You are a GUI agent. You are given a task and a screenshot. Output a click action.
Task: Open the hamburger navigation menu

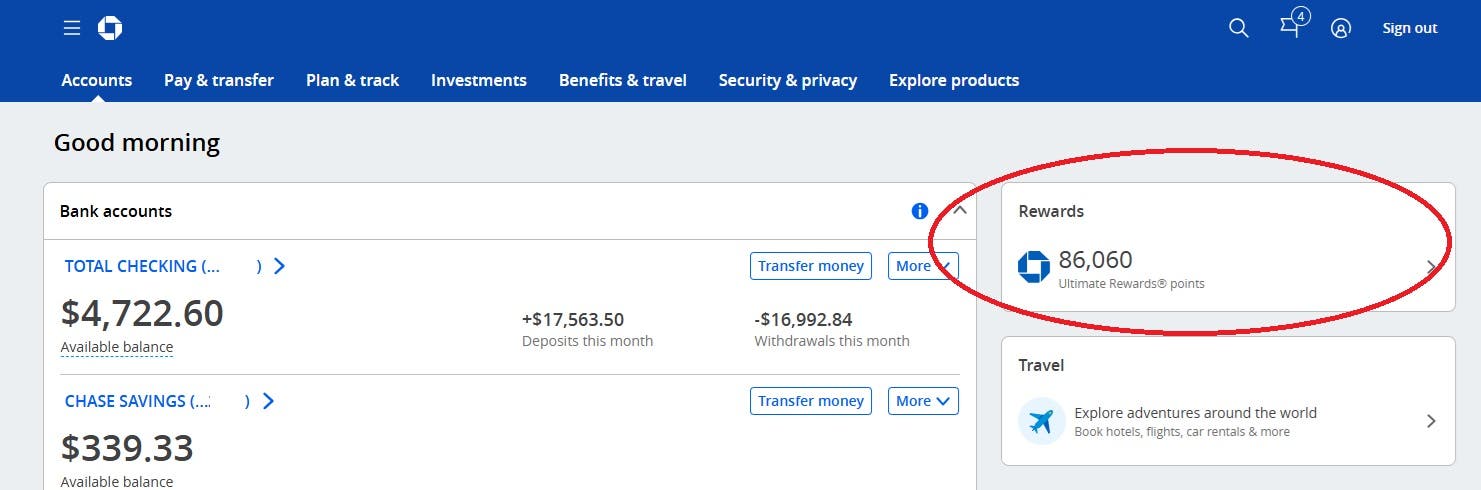(x=72, y=28)
